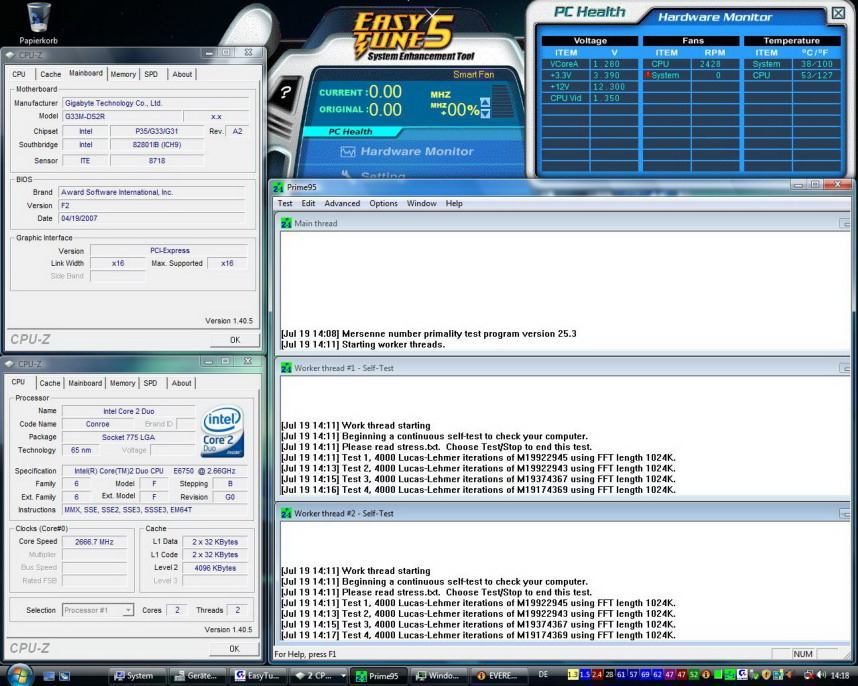Click the Intel Core 2 Duo logo
The image size is (858, 686).
tap(222, 432)
